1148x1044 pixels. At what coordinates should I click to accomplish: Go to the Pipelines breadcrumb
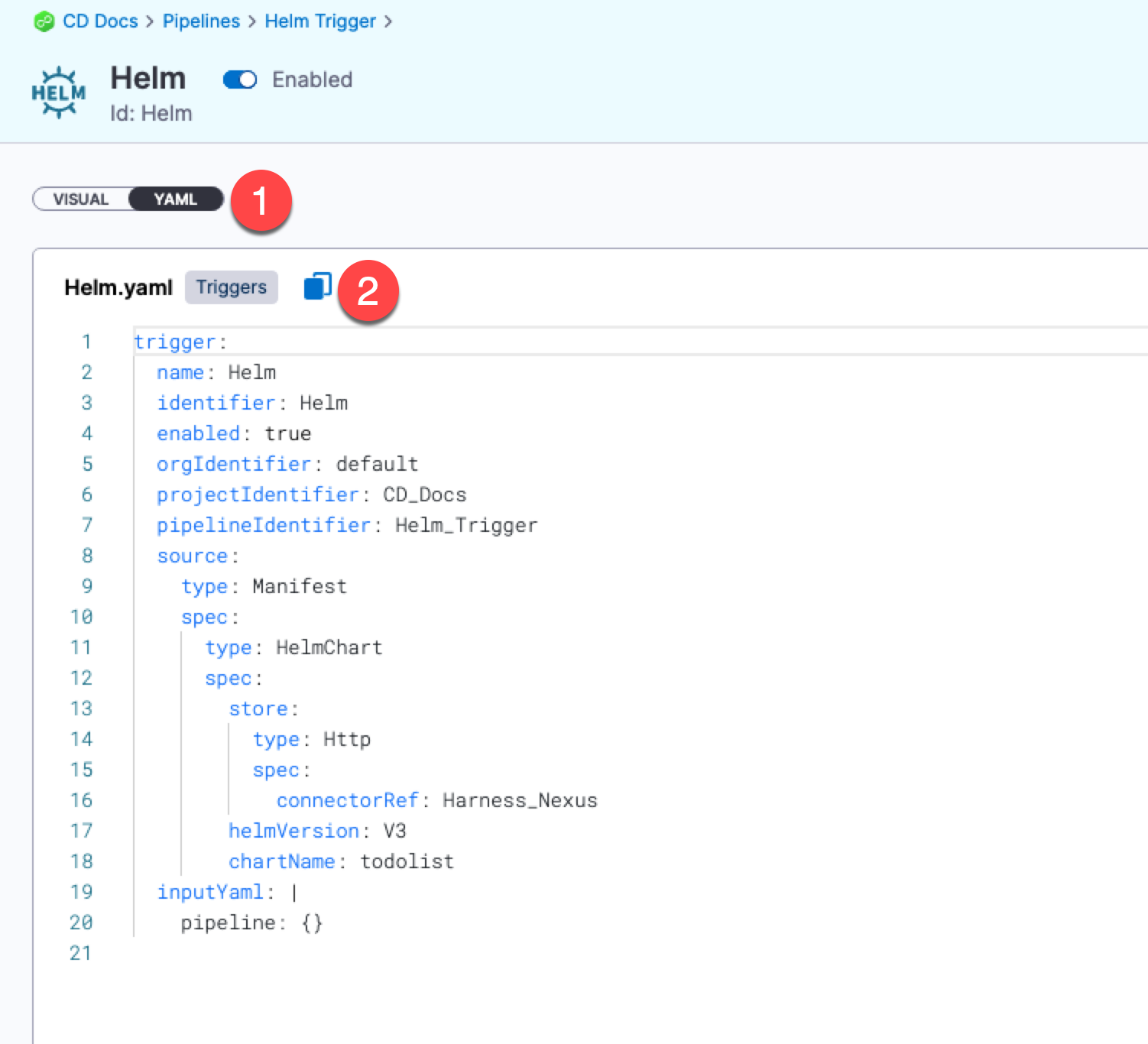coord(201,21)
